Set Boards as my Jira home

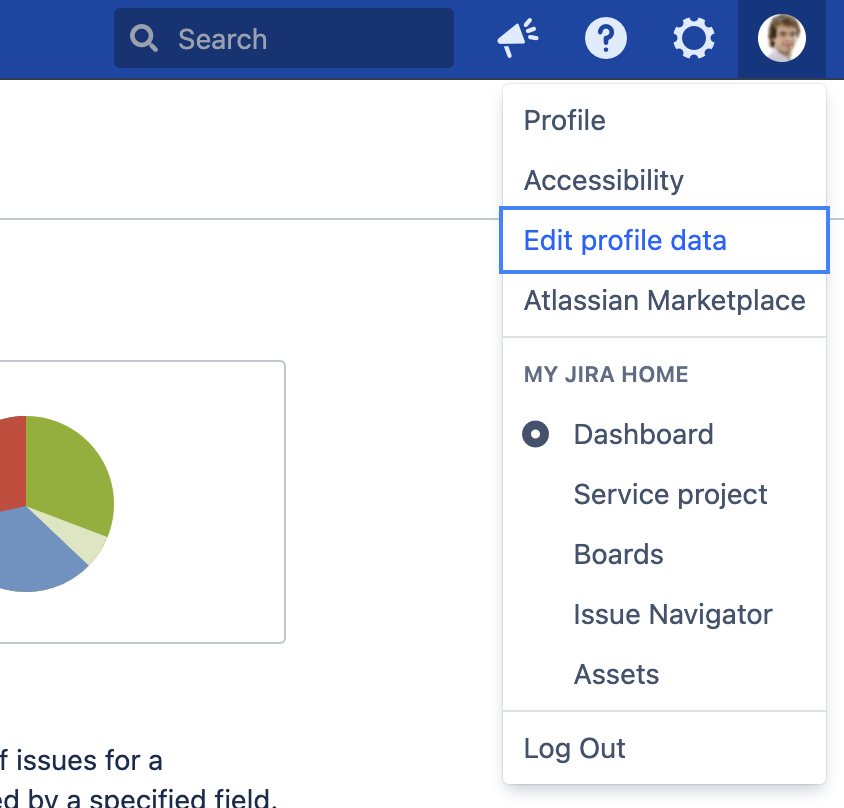click(x=618, y=555)
